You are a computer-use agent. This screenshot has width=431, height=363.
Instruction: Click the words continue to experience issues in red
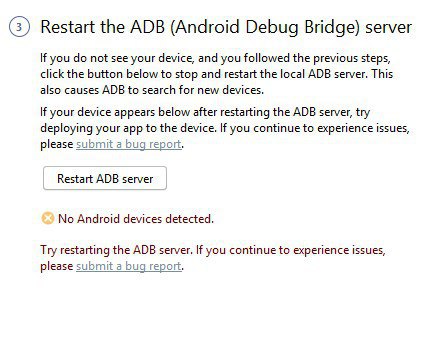tap(307, 250)
